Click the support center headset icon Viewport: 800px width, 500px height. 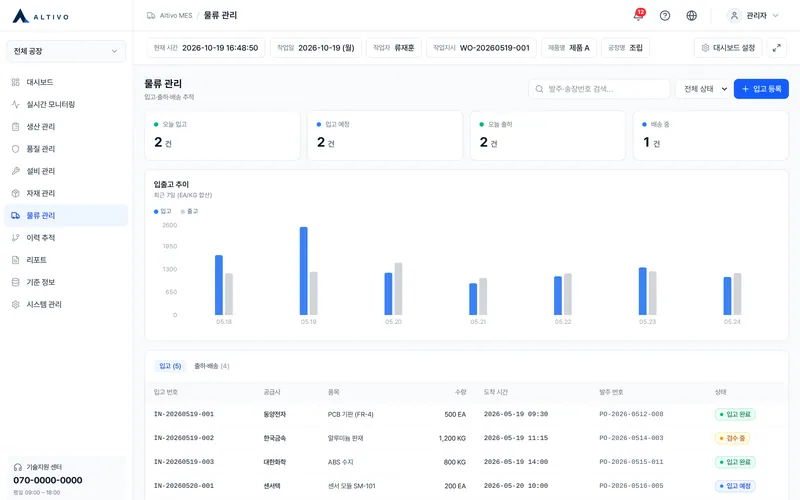[18, 467]
